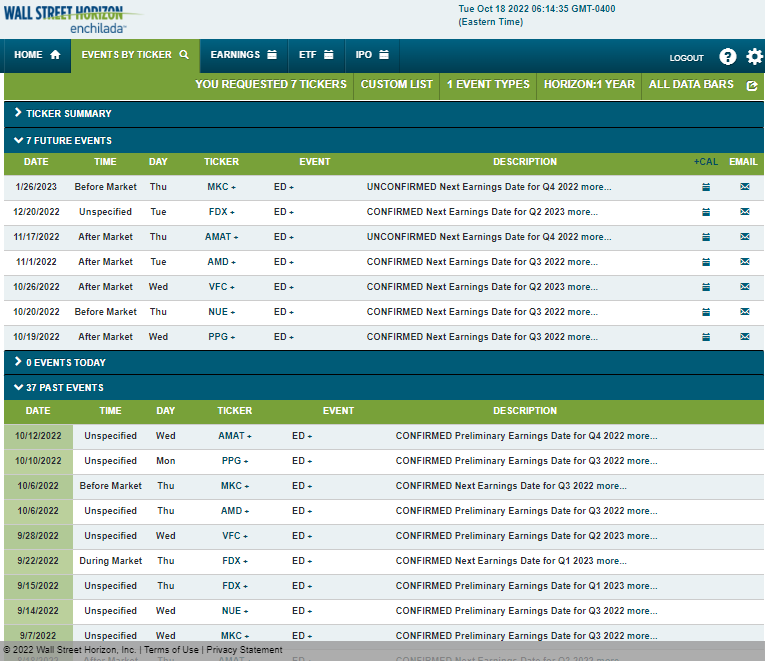Open the Privacy Statement link
The height and width of the screenshot is (661, 765).
click(244, 650)
